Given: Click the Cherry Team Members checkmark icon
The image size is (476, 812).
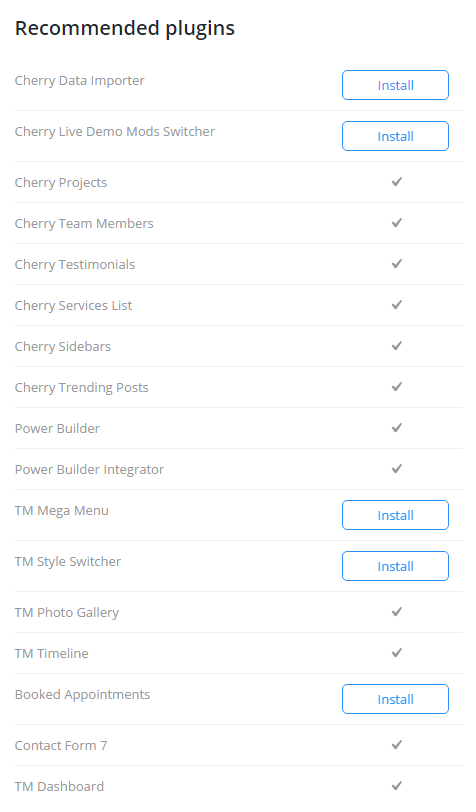Looking at the screenshot, I should (397, 223).
